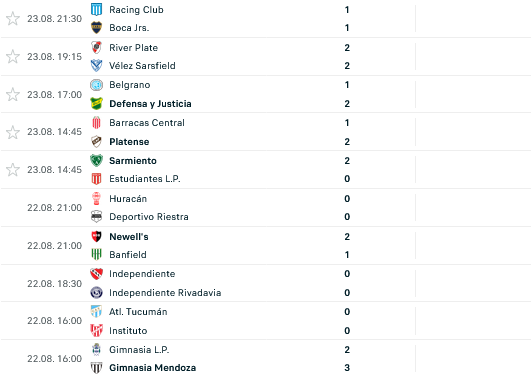This screenshot has width=531, height=377.
Task: Star the Belgrano vs Defensa y Justicia match
Action: coord(13,95)
